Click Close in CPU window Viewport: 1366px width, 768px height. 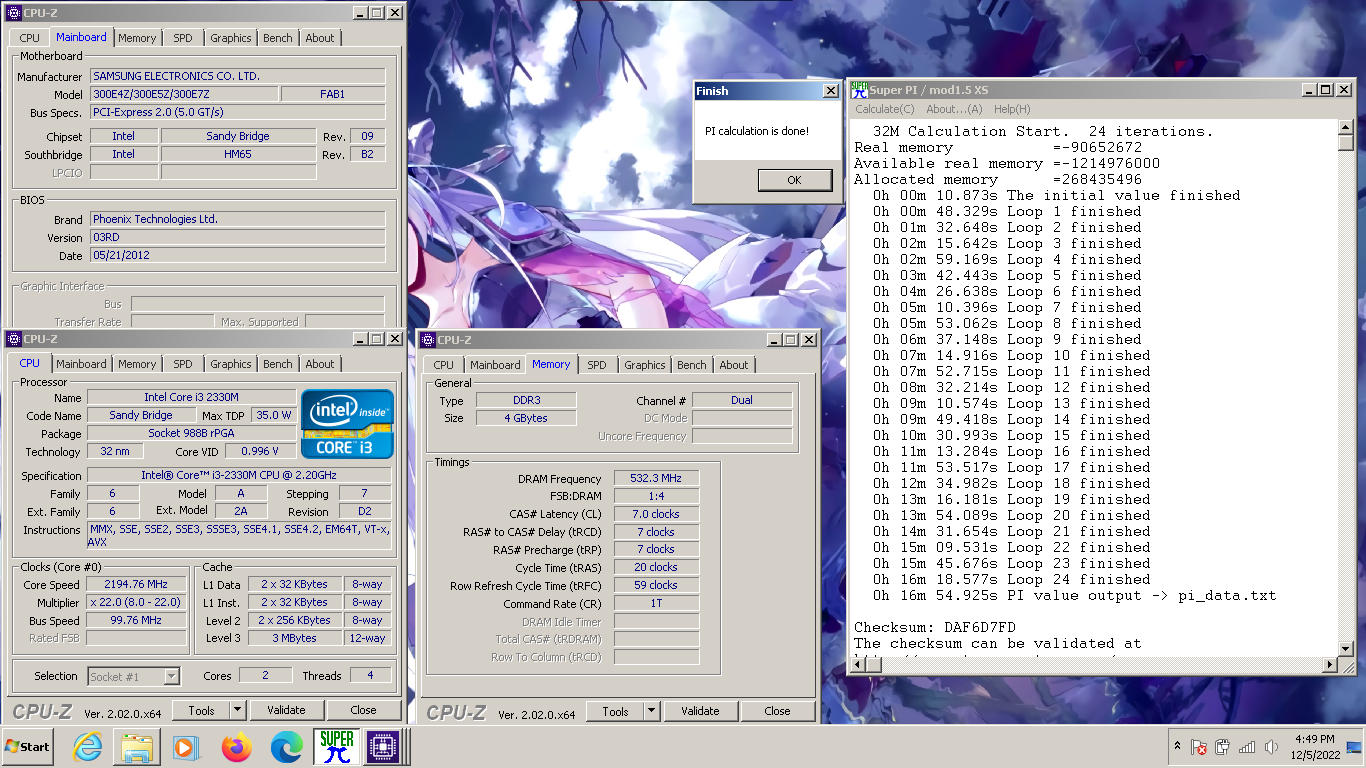(364, 710)
